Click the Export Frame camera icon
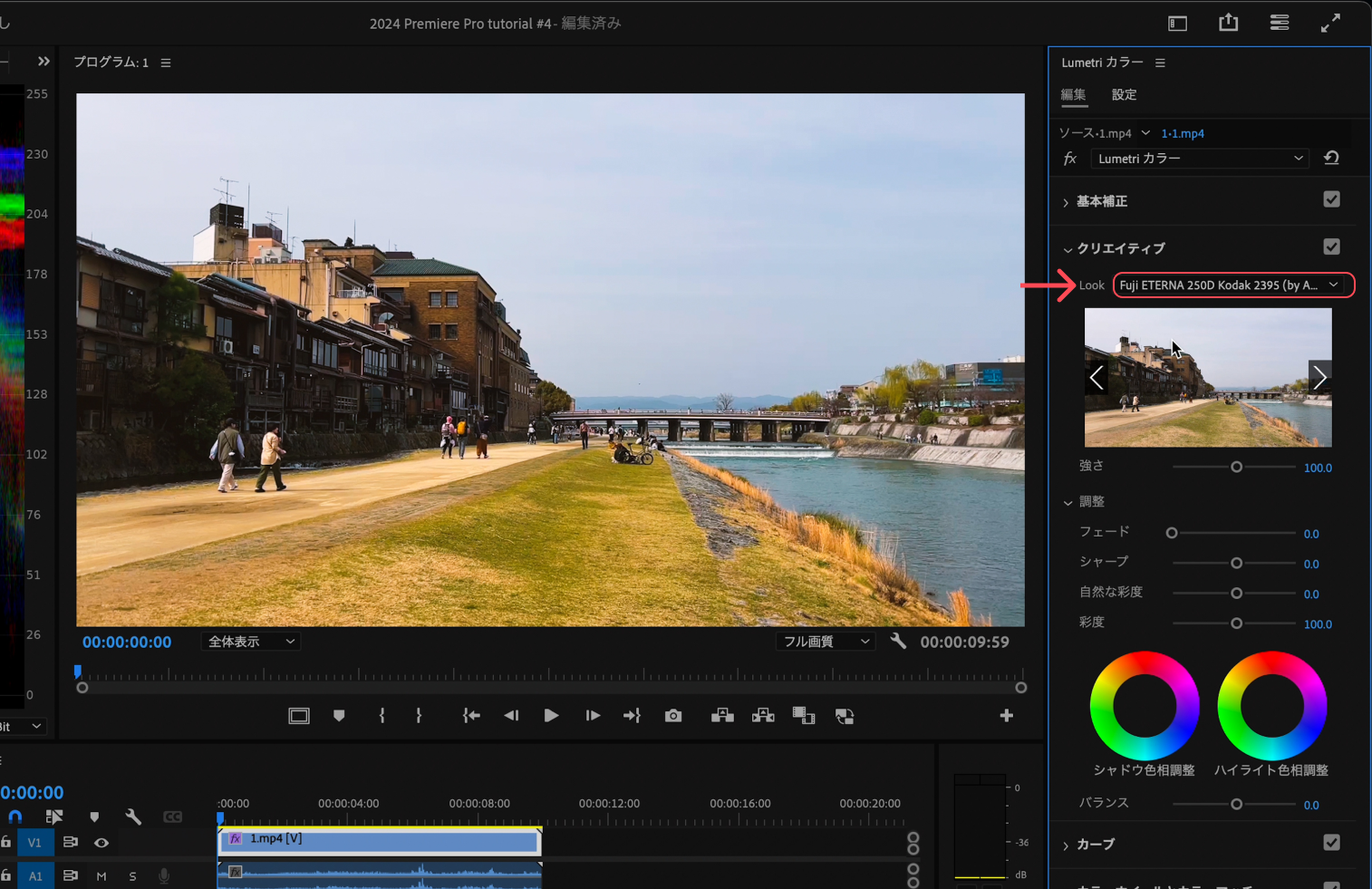 (672, 716)
